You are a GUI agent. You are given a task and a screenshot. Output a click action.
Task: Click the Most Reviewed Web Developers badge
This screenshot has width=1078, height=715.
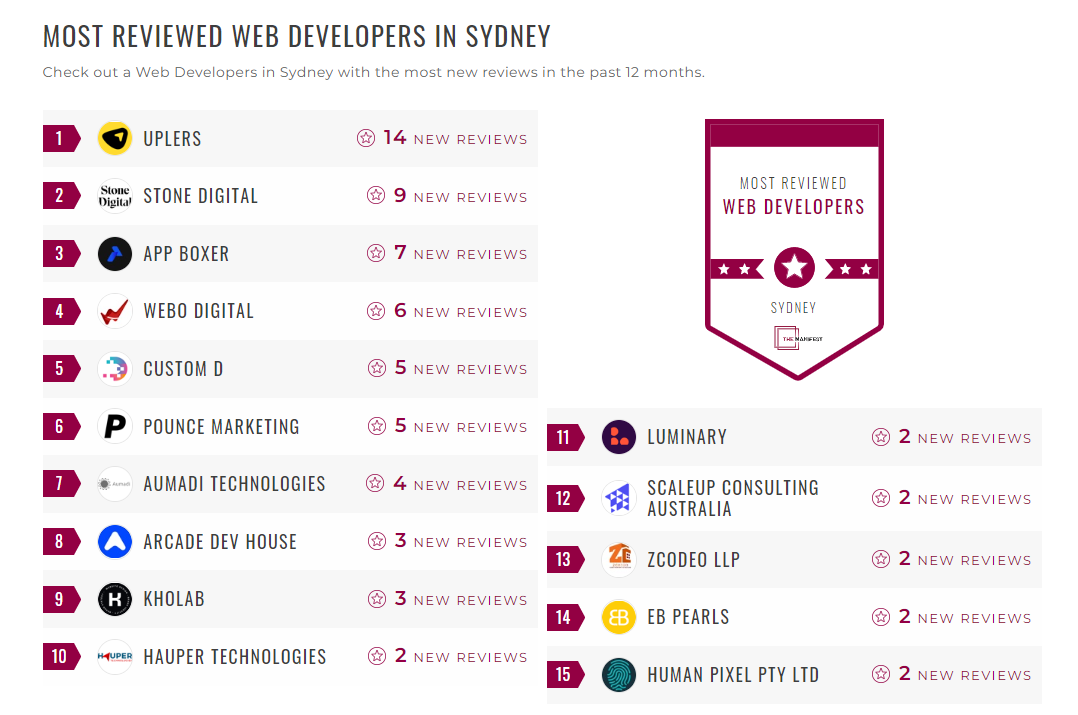(x=794, y=248)
